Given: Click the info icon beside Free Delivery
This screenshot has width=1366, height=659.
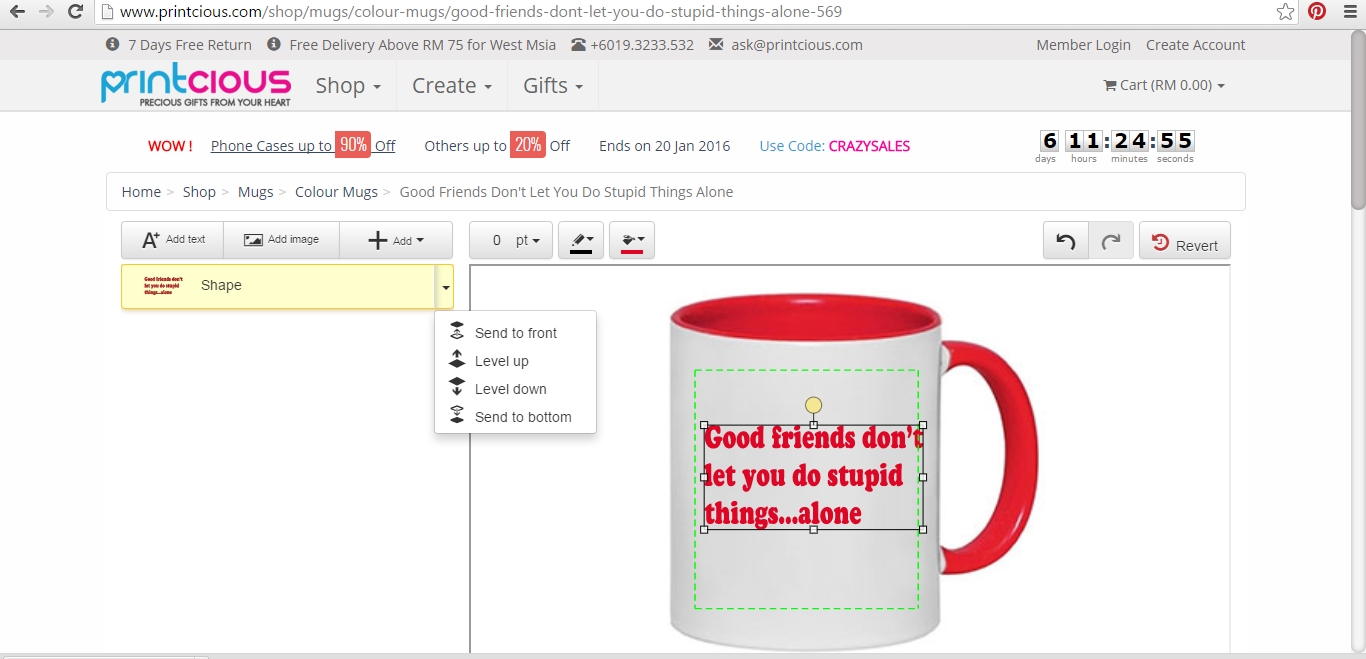Looking at the screenshot, I should (274, 45).
